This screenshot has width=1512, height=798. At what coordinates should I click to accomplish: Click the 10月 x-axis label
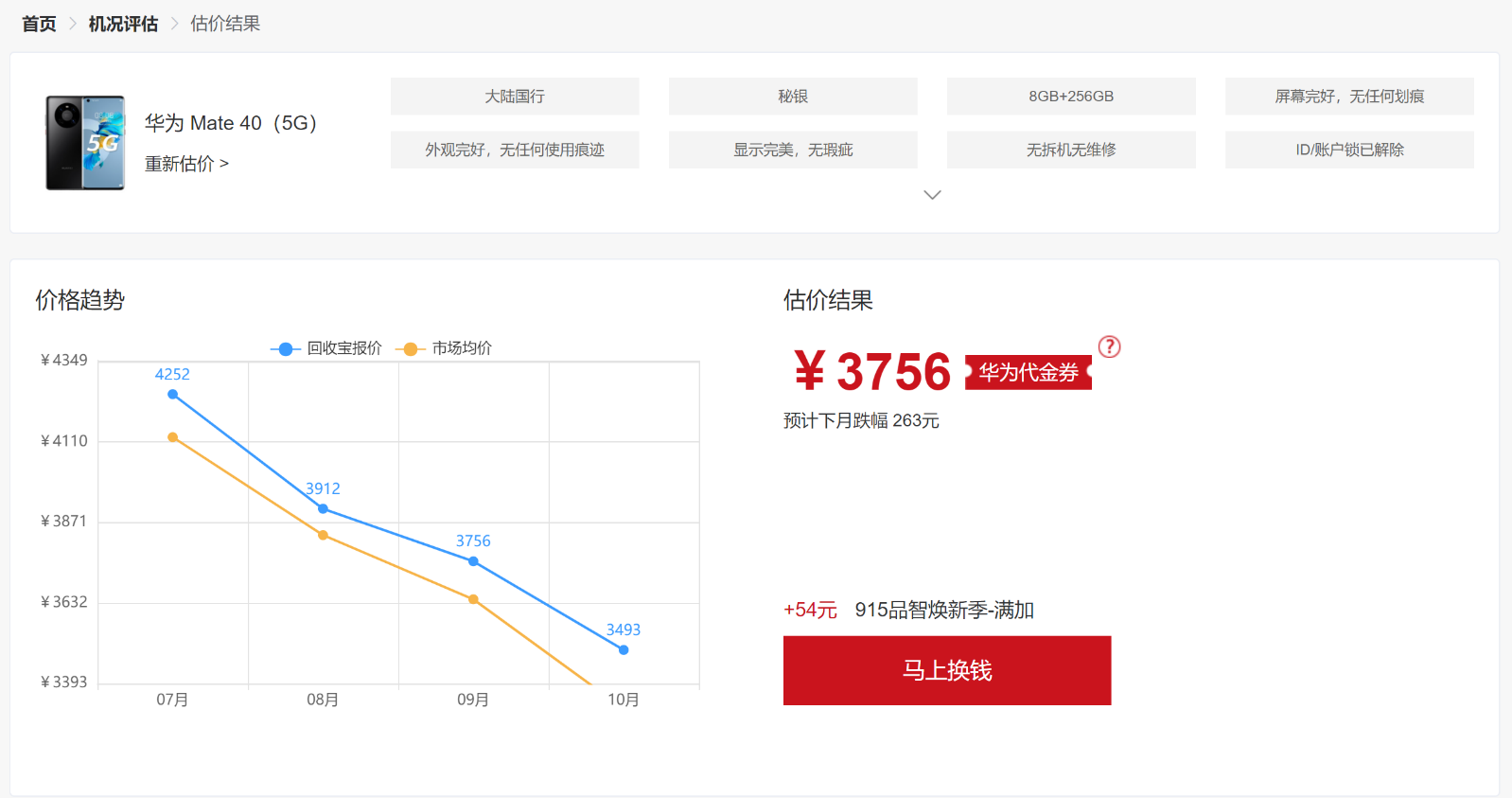click(x=624, y=700)
